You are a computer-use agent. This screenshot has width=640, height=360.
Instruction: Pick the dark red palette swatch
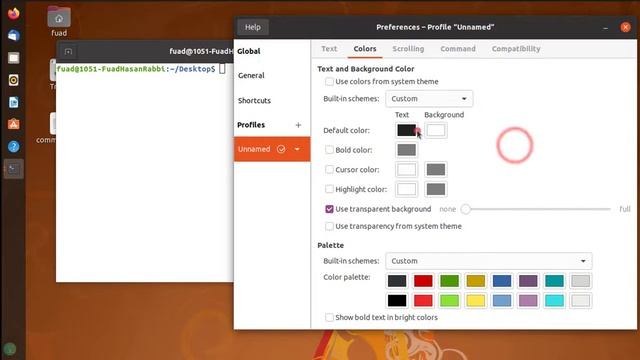pos(423,281)
